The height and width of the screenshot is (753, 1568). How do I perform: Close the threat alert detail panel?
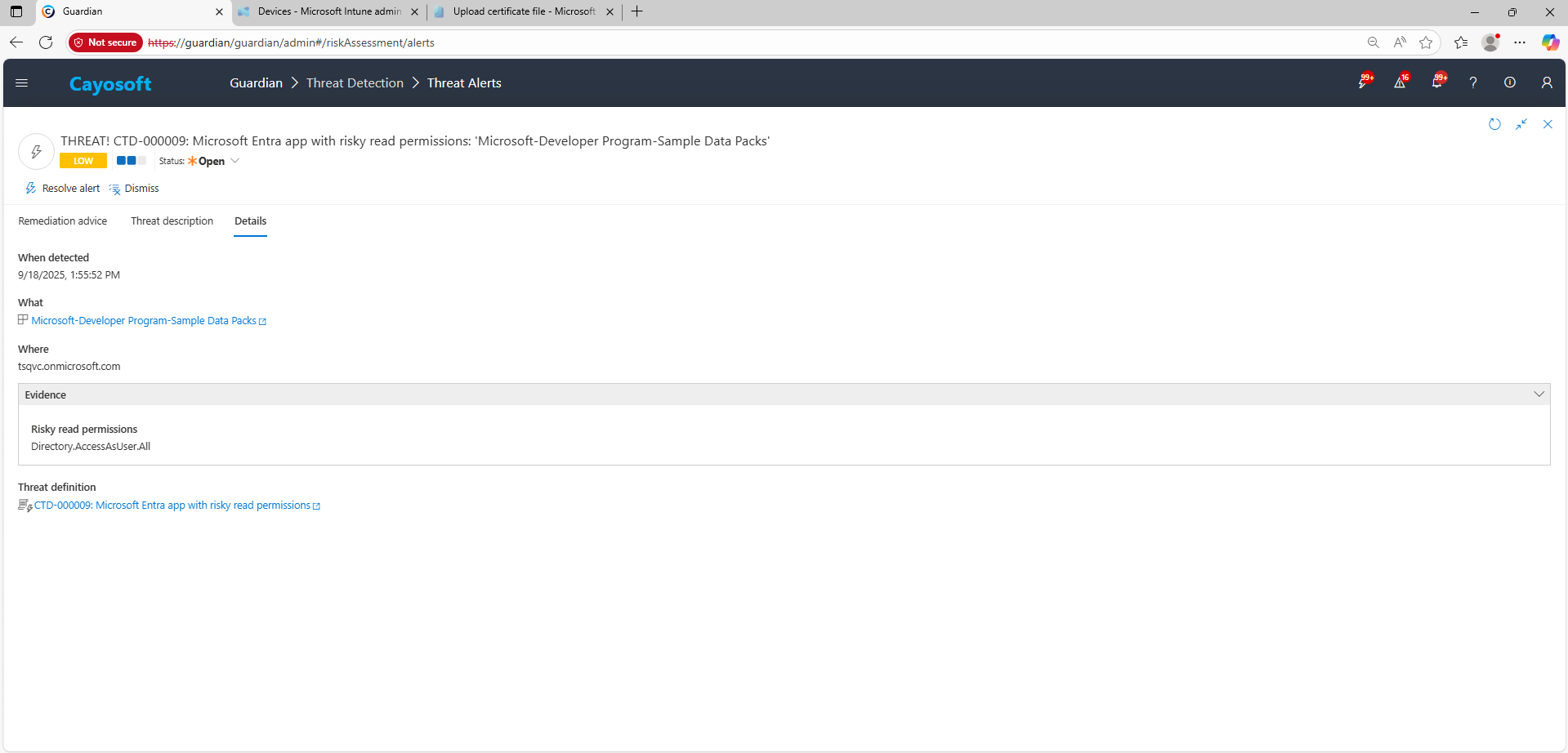pos(1548,124)
